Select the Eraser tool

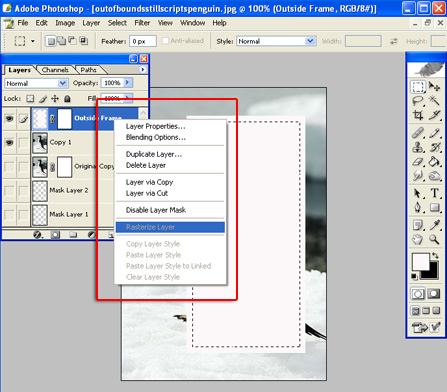[x=418, y=162]
